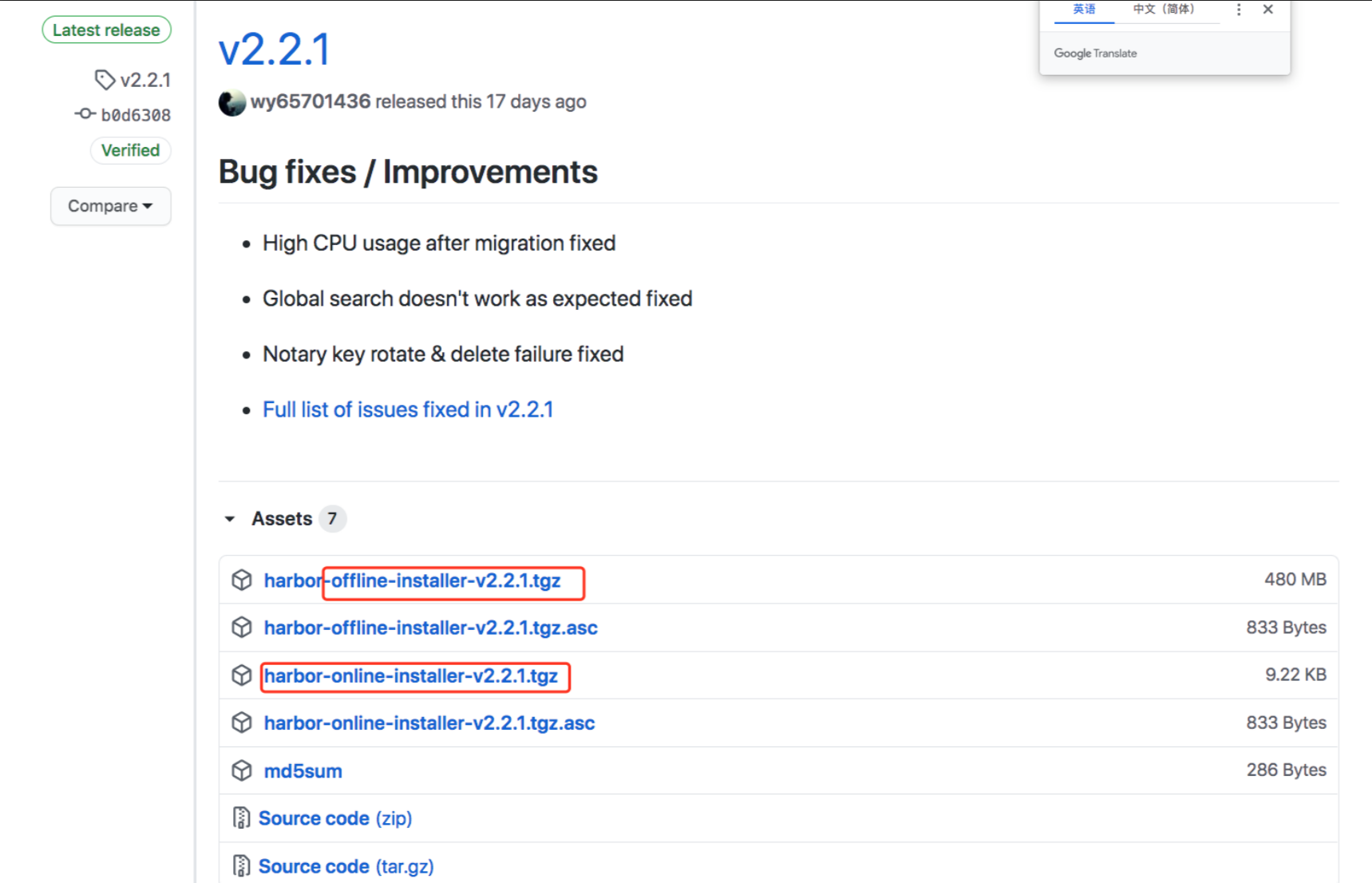This screenshot has height=883, width=1372.
Task: Close the Google Translate popup
Action: pos(1268,10)
